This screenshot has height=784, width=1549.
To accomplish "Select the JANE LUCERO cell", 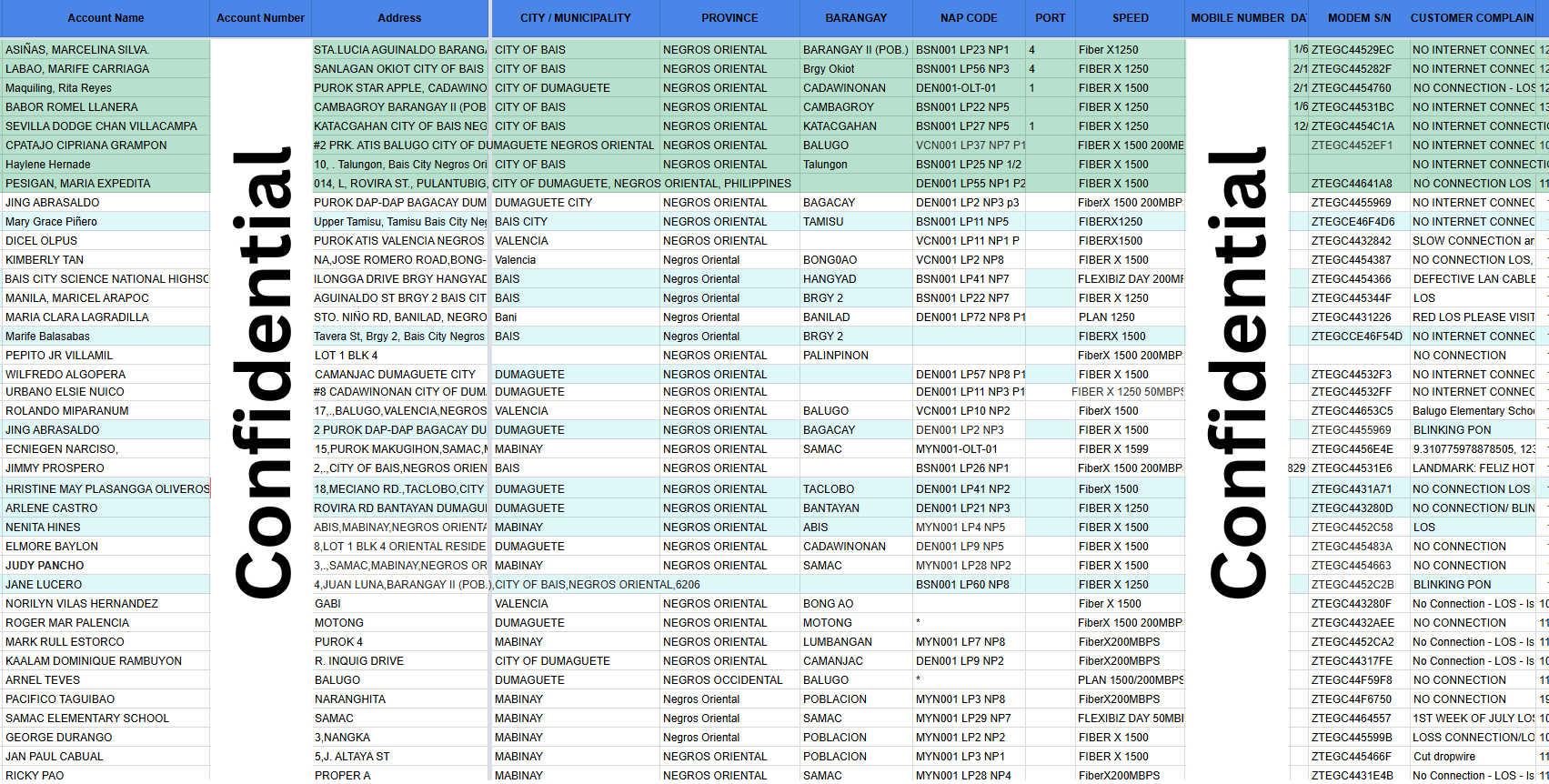I will [106, 585].
